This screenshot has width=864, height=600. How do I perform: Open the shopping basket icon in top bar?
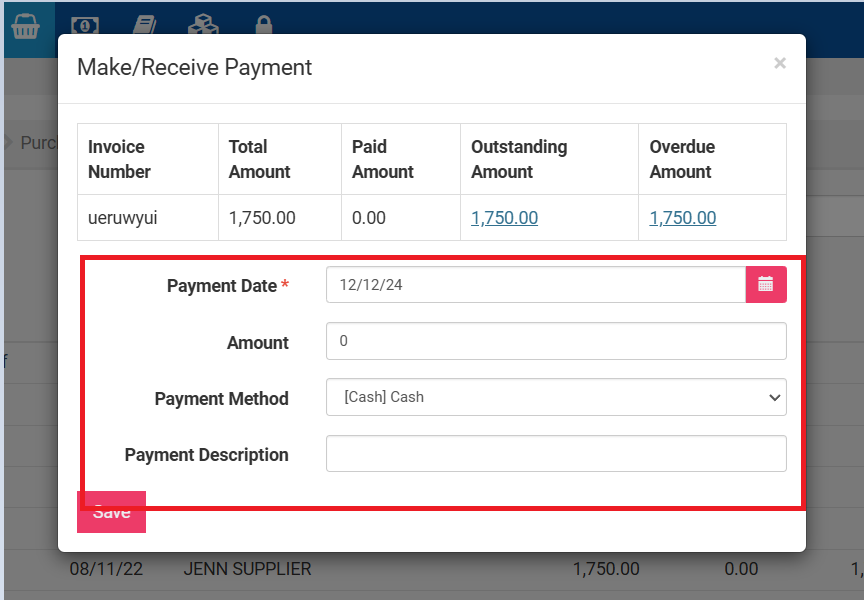point(25,26)
